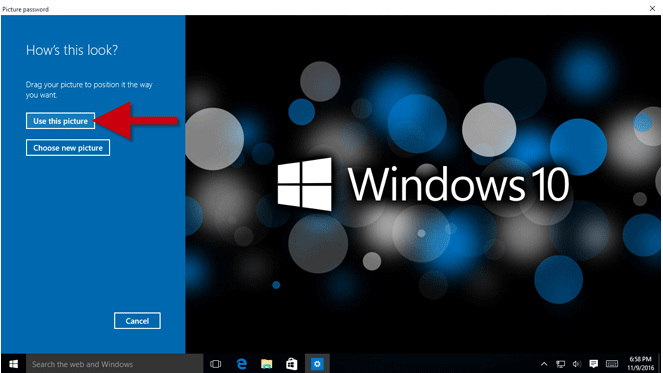Viewport: 663px width, 373px height.
Task: Click the Search the web and Windows box
Action: pyautogui.click(x=115, y=364)
